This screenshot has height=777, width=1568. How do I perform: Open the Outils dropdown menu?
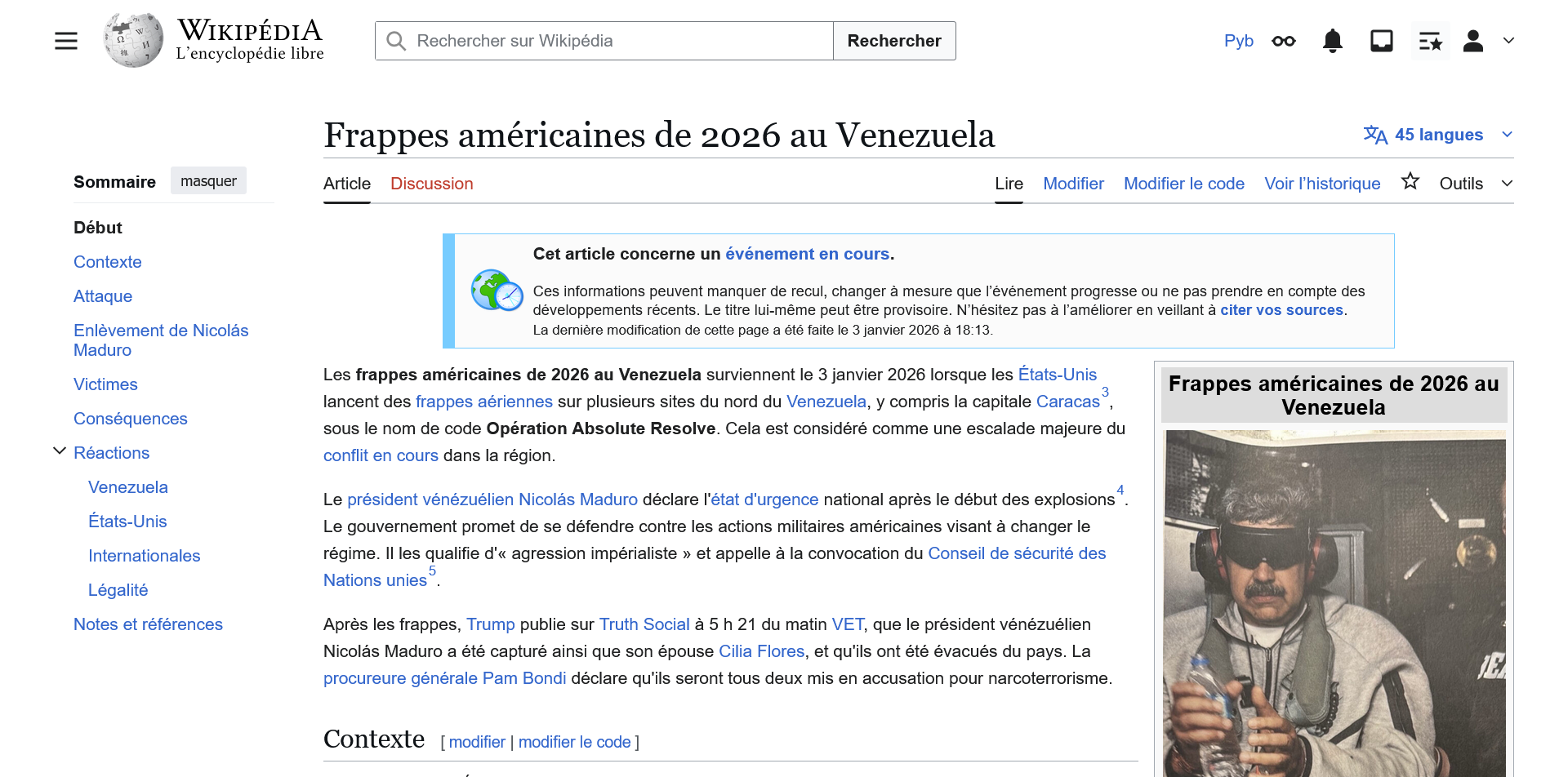(1475, 184)
